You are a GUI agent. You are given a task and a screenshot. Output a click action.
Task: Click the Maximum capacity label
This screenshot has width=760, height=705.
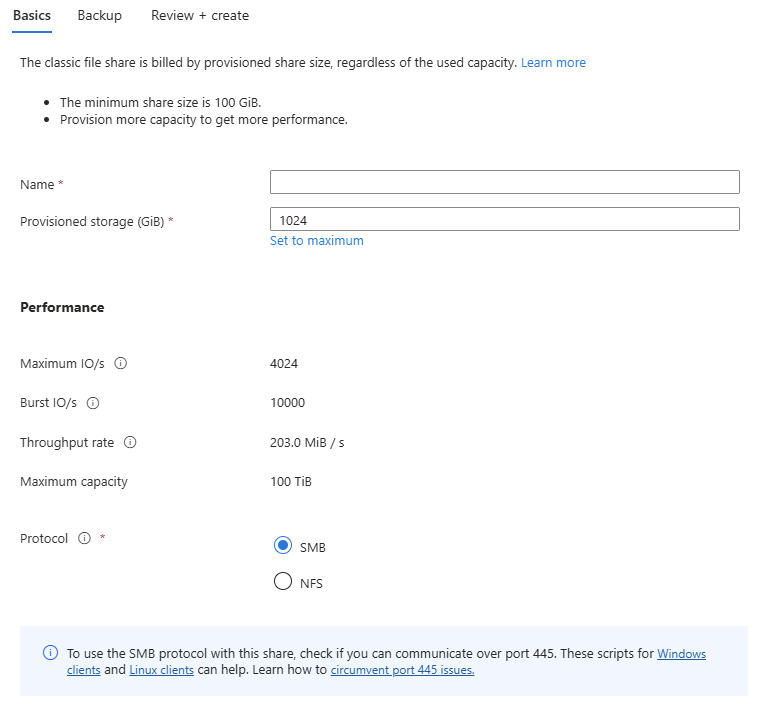74,482
